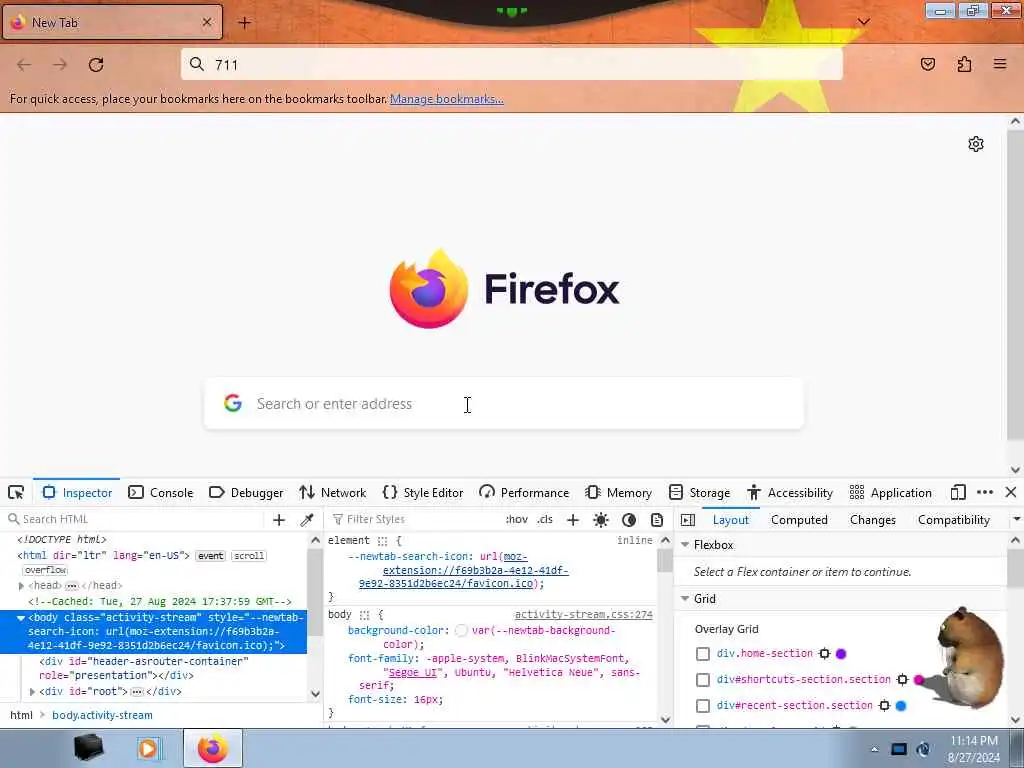Viewport: 1024px width, 768px height.
Task: Toggle the three-pane inspector sidebar
Action: [x=688, y=520]
